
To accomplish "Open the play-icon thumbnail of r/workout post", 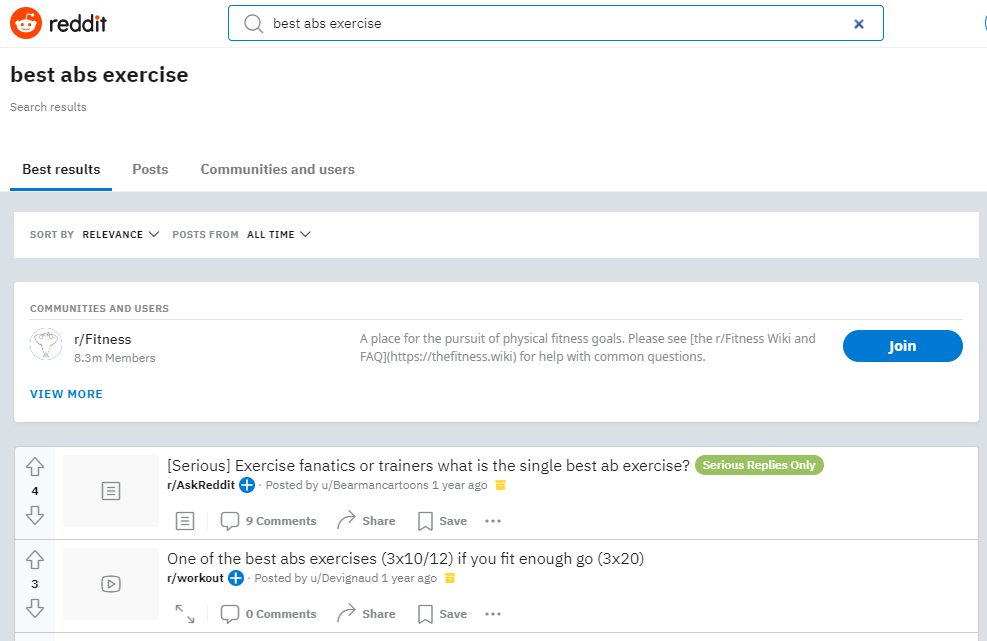I will [111, 584].
